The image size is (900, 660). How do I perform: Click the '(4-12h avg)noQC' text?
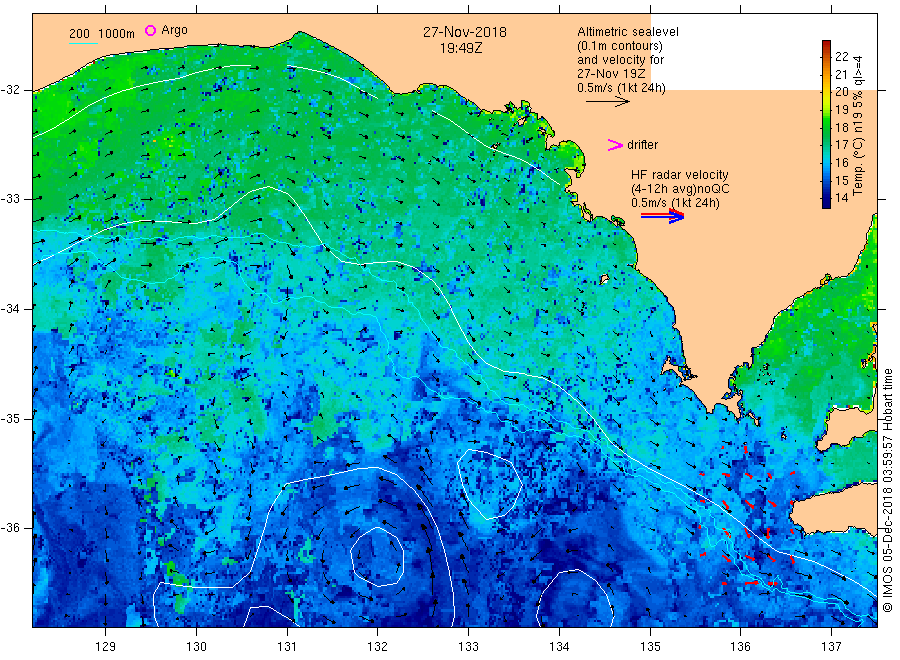tap(680, 189)
